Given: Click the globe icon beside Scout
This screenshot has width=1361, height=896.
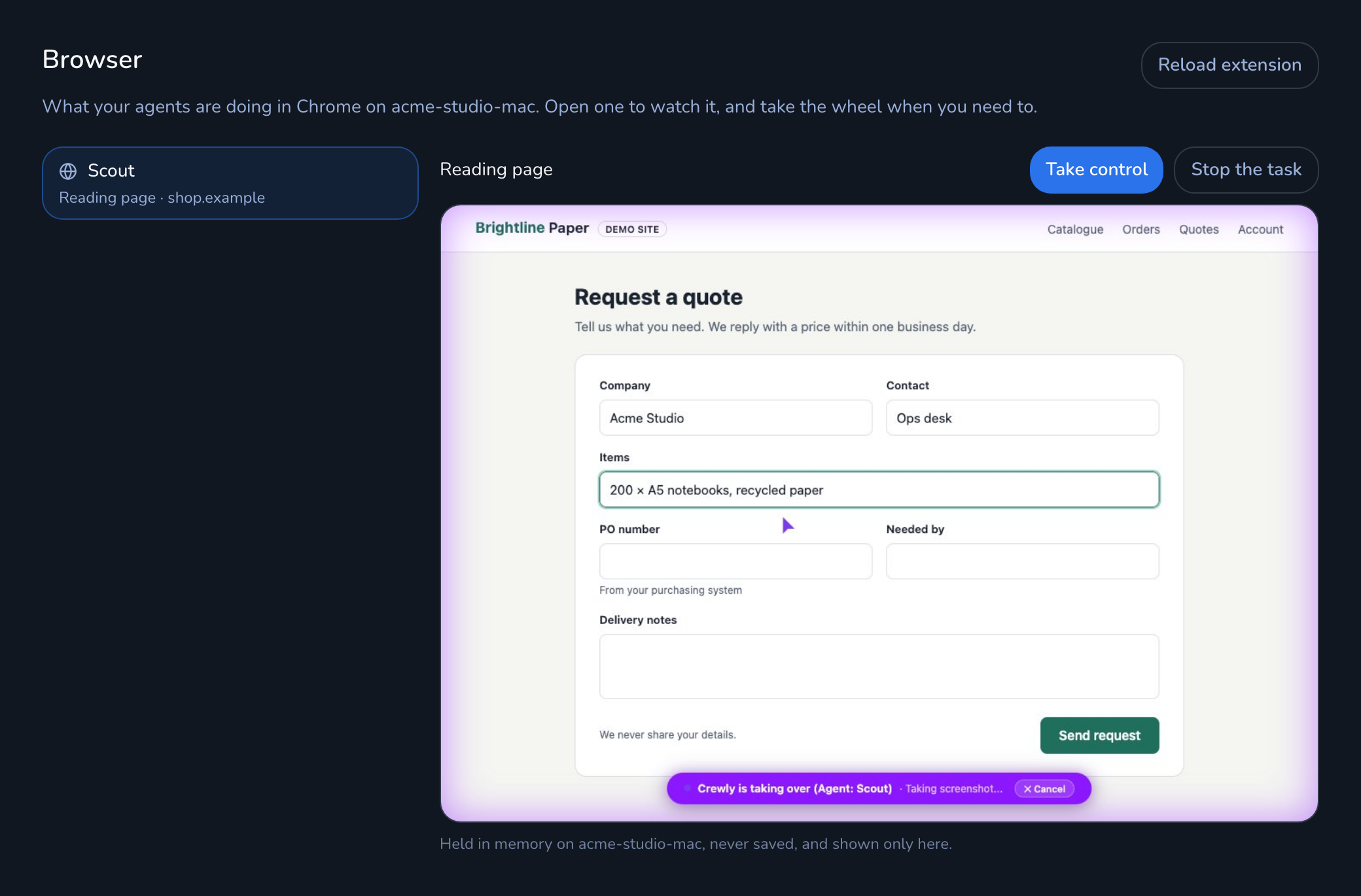Looking at the screenshot, I should (x=68, y=171).
